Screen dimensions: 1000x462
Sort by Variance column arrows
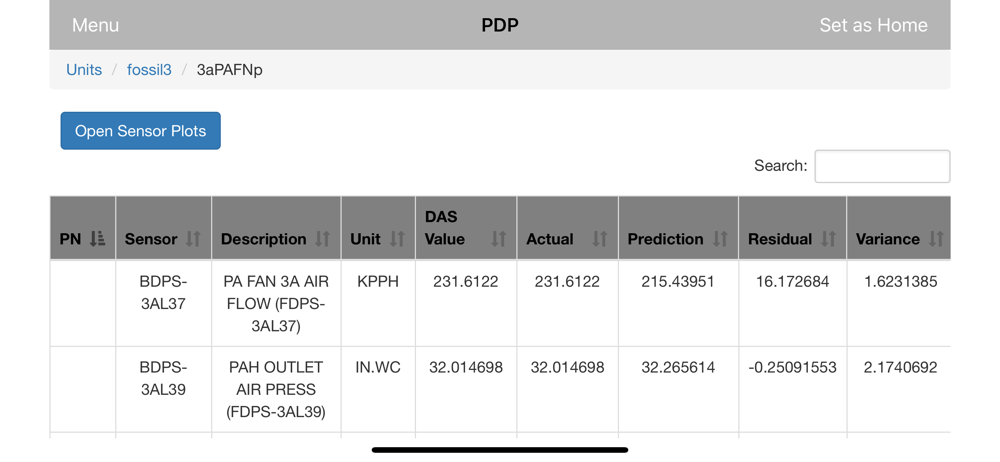(x=936, y=239)
